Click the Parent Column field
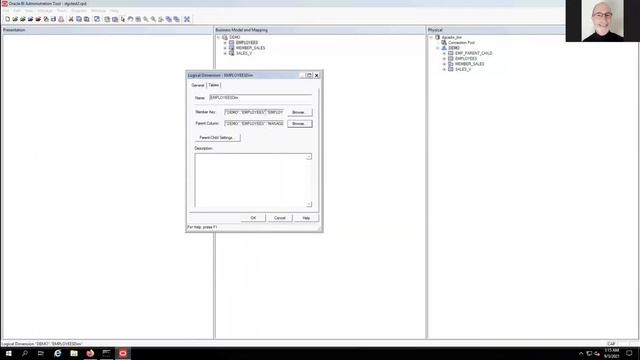 254,123
